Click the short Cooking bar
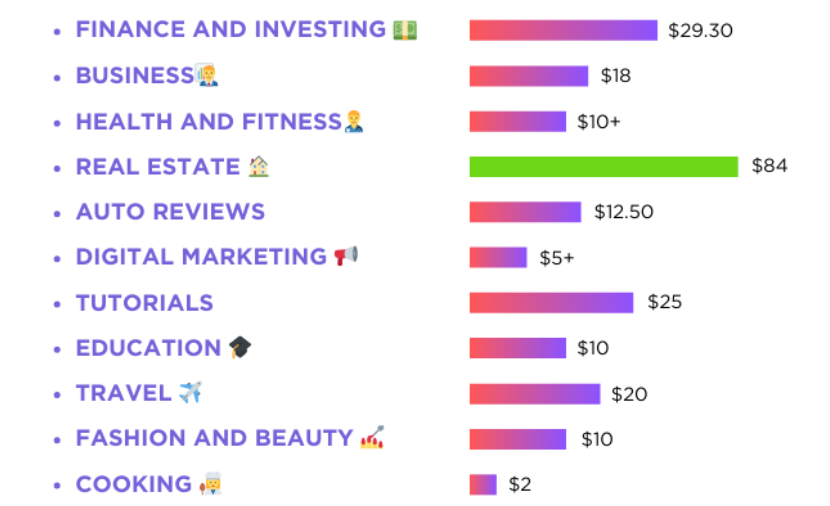830x506 pixels. click(483, 485)
